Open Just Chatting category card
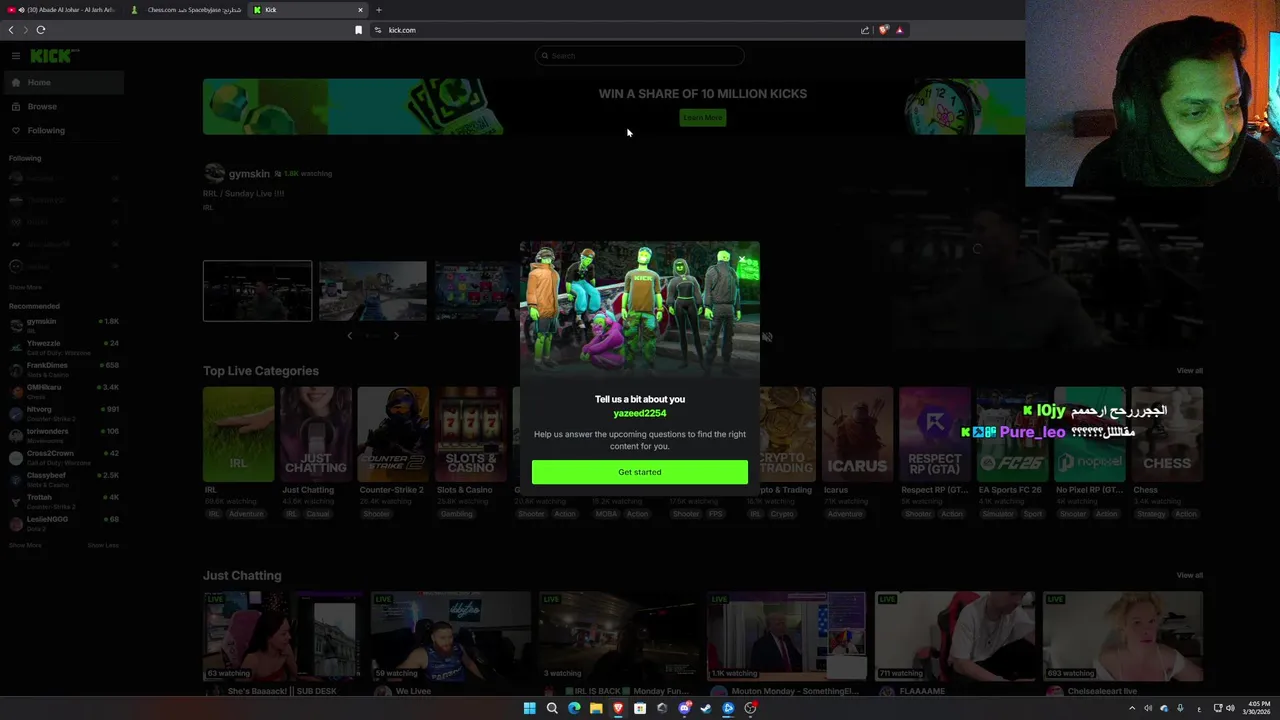 click(x=316, y=434)
